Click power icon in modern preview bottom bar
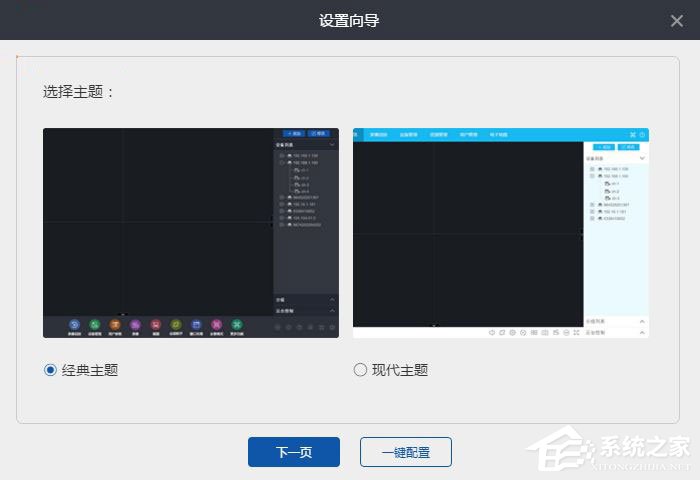This screenshot has width=700, height=480. tap(492, 331)
